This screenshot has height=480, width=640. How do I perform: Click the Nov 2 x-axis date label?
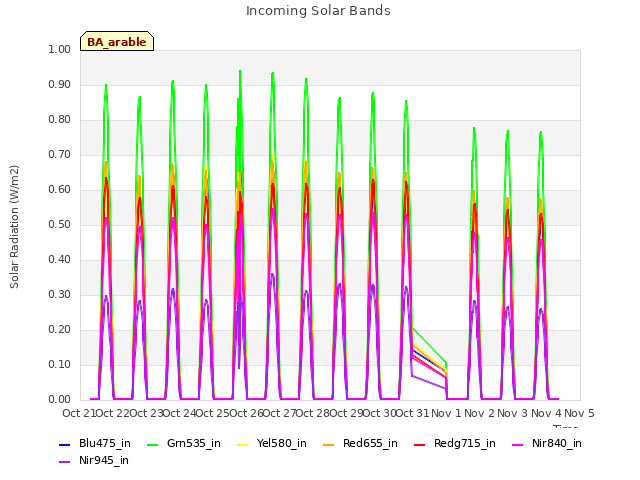(480, 413)
